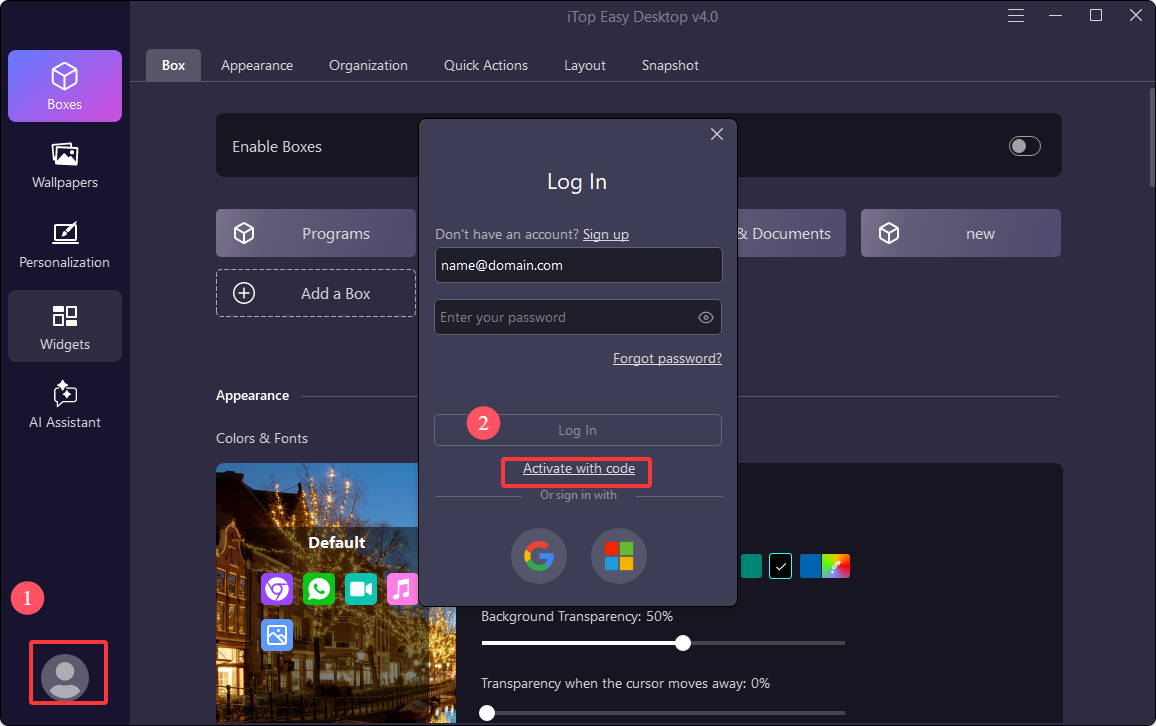Screen dimensions: 1156x726
Task: Click the Activate with code link
Action: click(579, 469)
